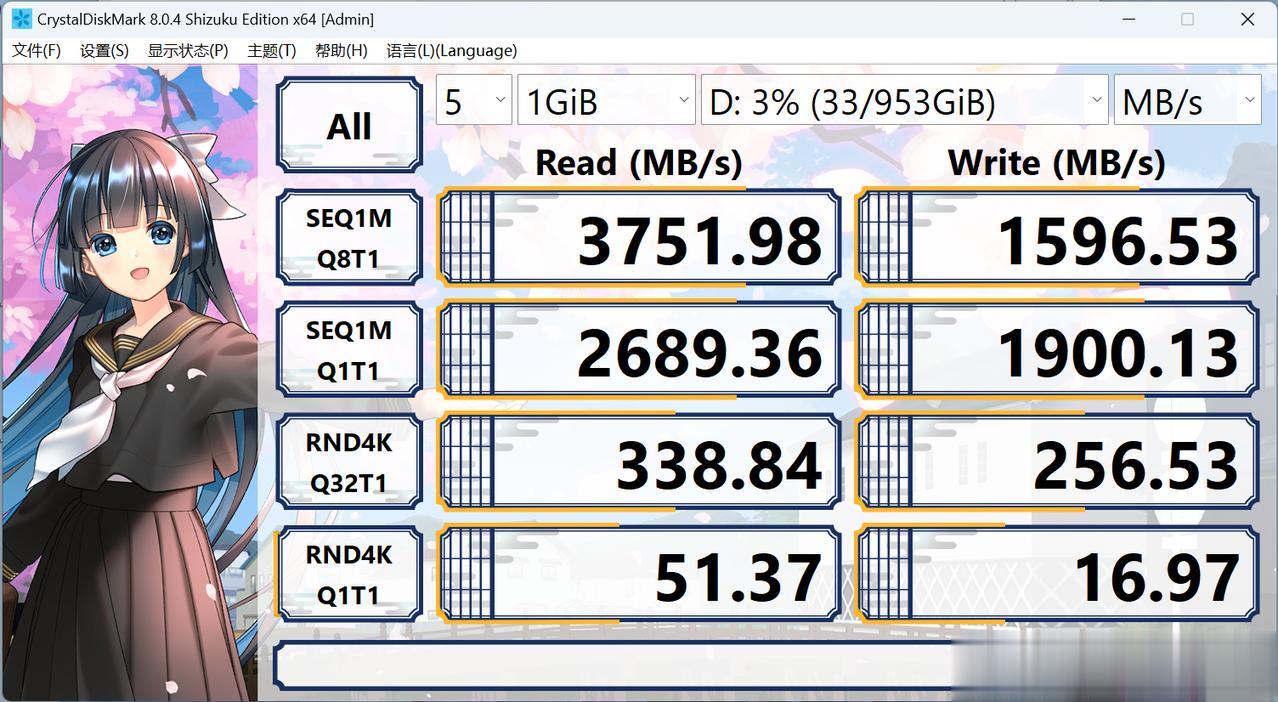Close the CrystalDiskMark window
1278x702 pixels.
(x=1247, y=19)
